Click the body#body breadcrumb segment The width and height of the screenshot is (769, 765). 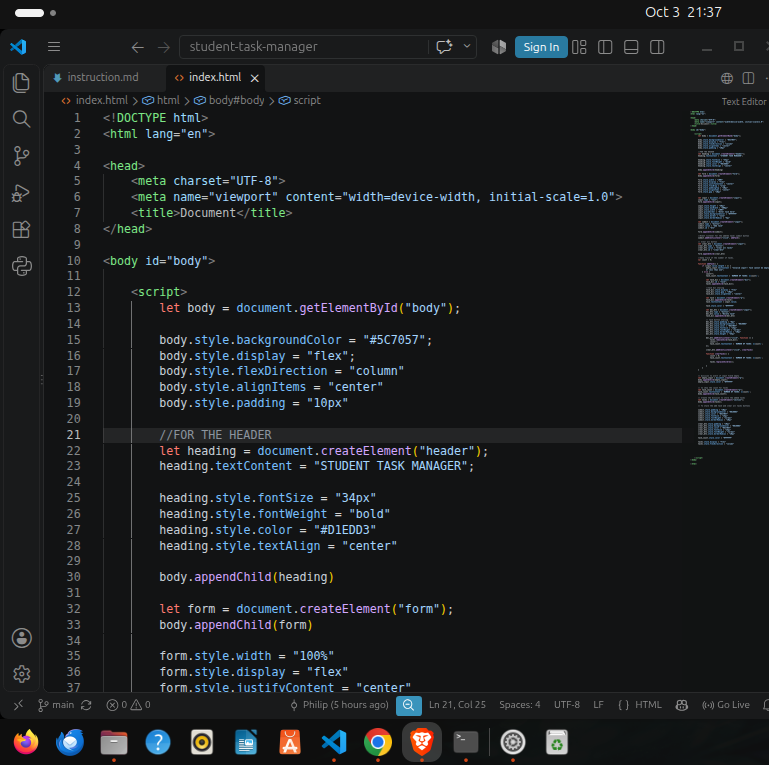coord(236,100)
